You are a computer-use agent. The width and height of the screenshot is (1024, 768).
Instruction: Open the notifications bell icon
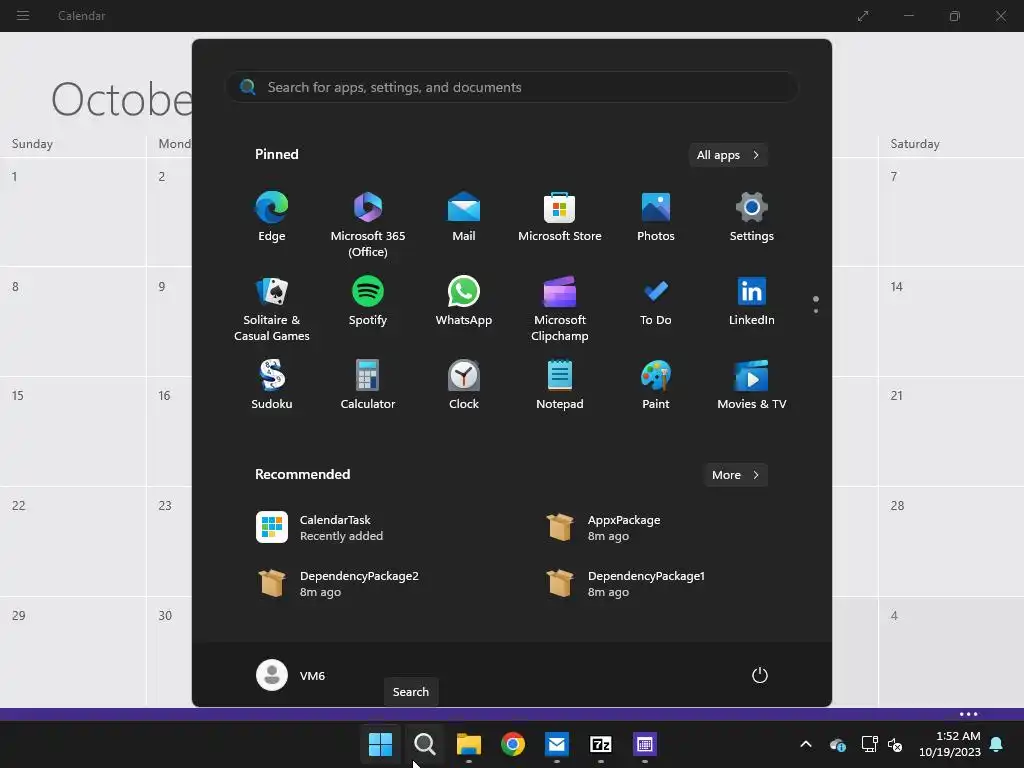(997, 744)
